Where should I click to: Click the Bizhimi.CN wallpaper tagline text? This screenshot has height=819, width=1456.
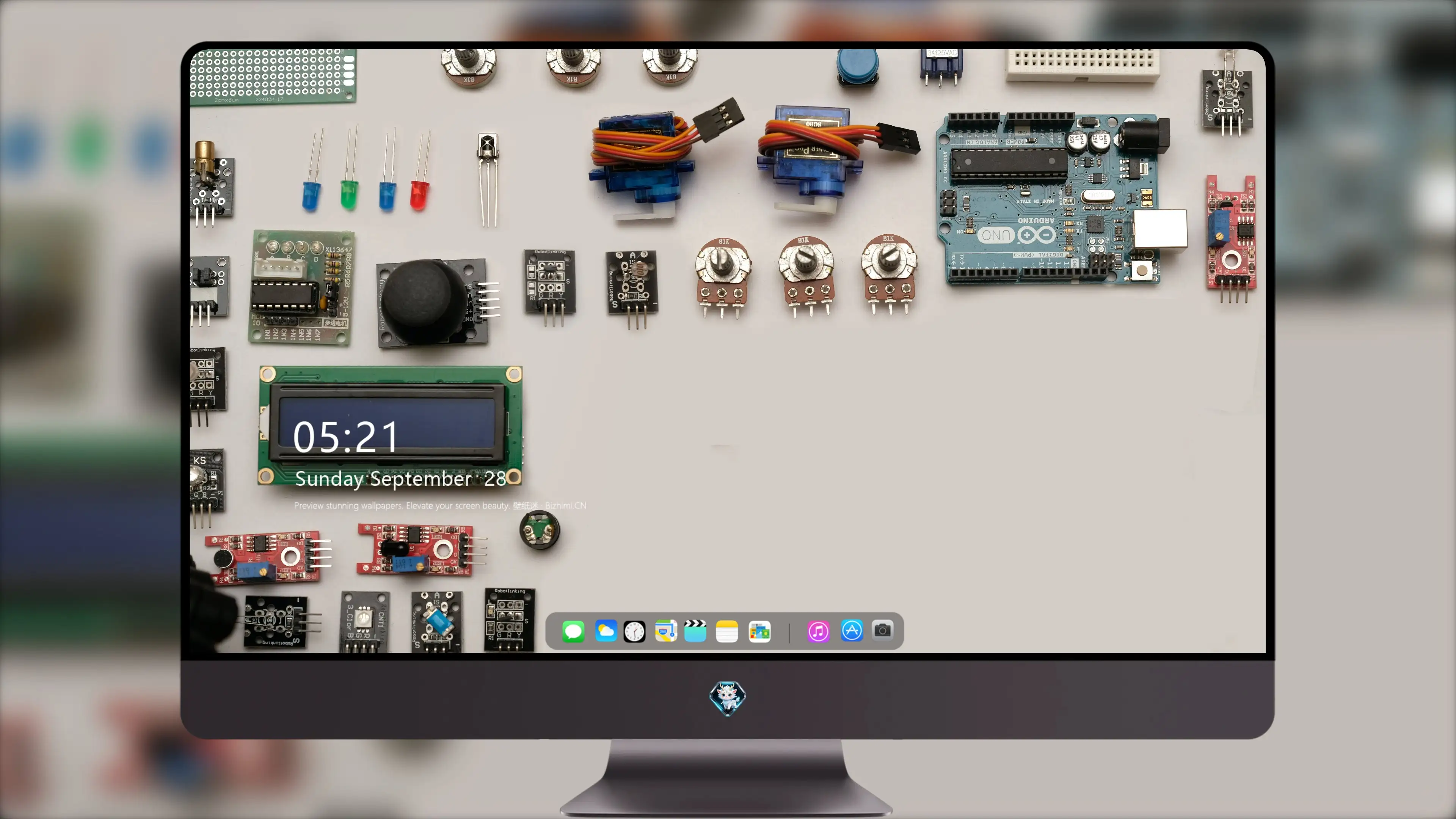click(440, 505)
